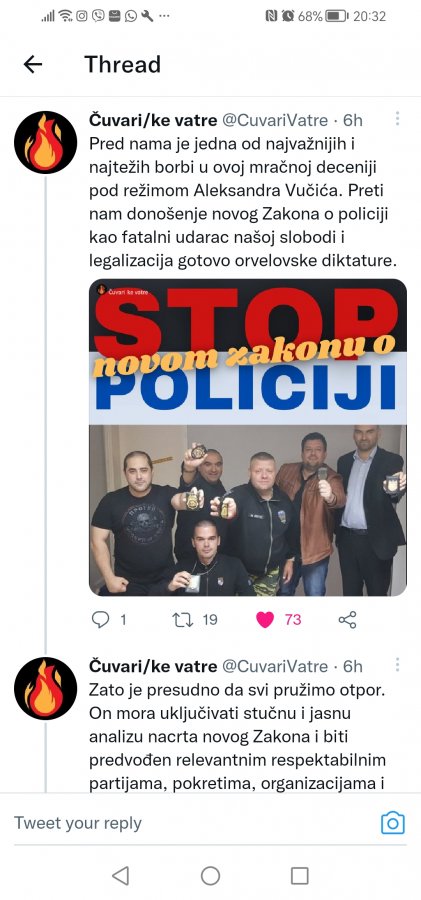The image size is (421, 900).
Task: Open the @CuvariVatre handle on the first tweet
Action: [x=275, y=121]
